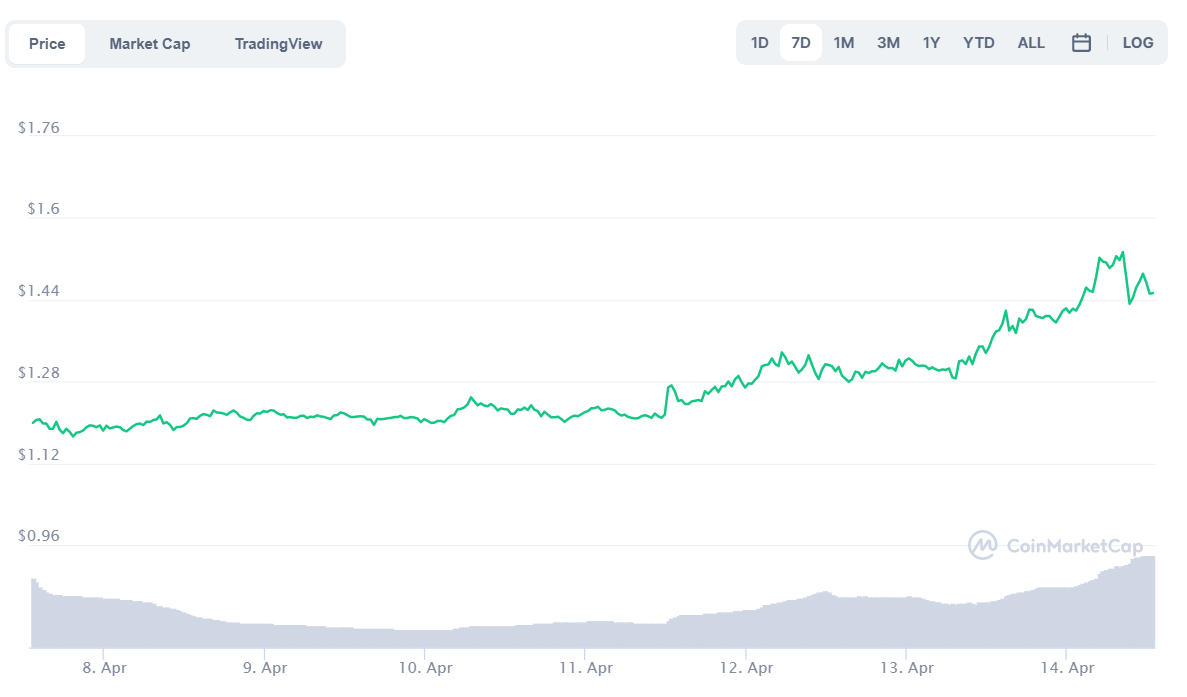Select the 1D time range
The image size is (1187, 697).
tap(760, 43)
